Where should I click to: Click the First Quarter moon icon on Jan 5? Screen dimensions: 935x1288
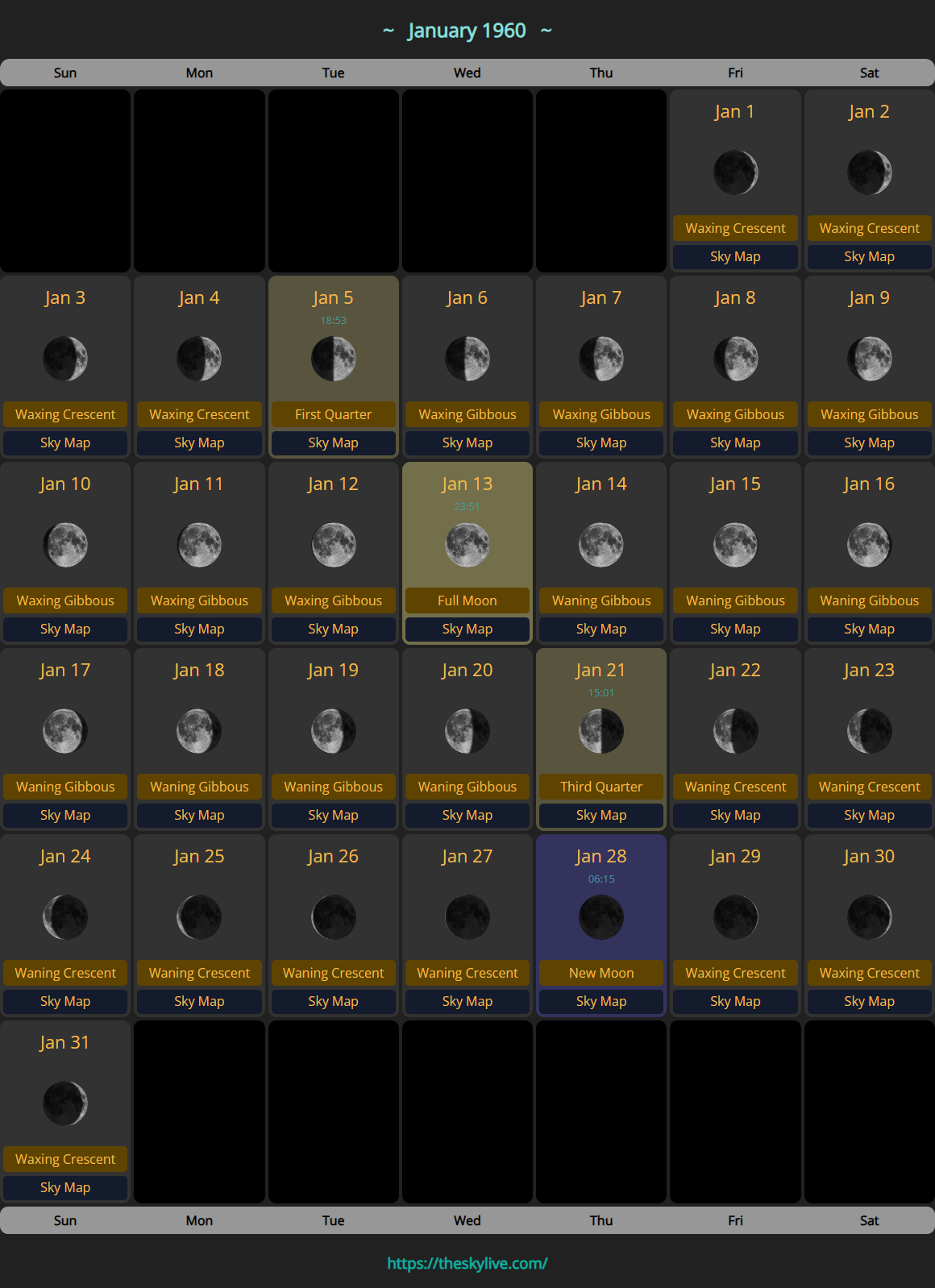point(333,359)
